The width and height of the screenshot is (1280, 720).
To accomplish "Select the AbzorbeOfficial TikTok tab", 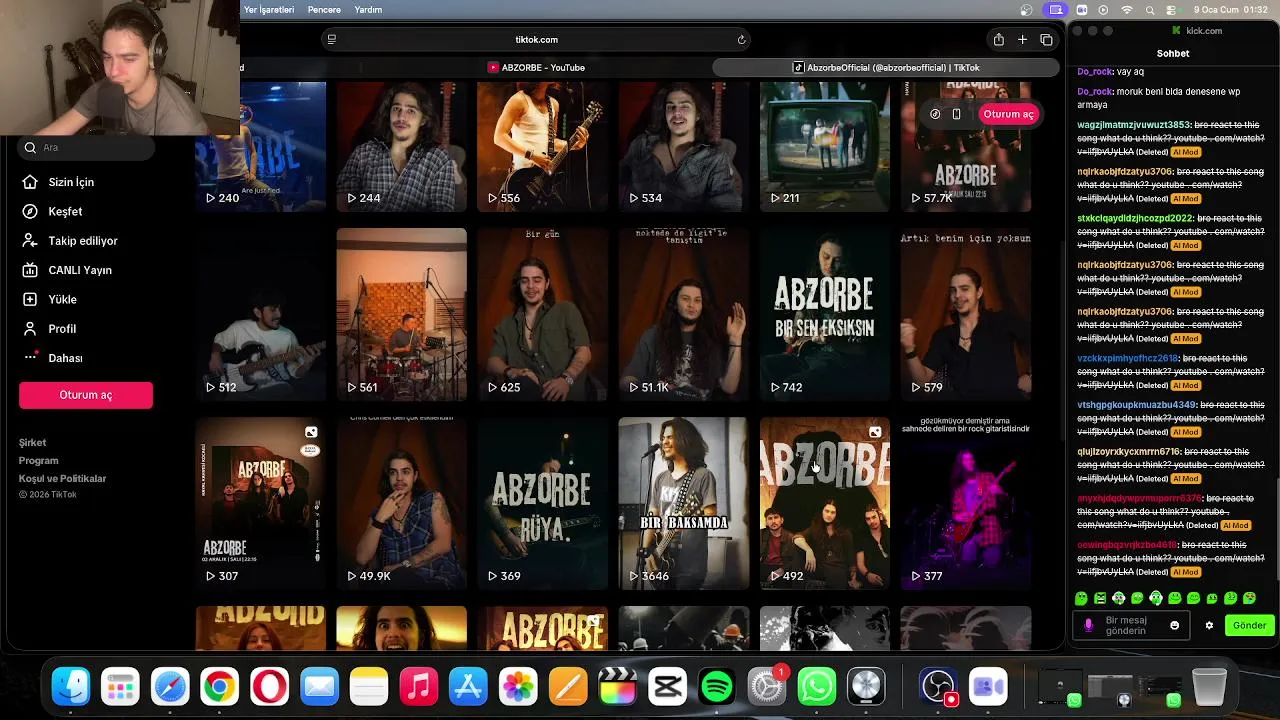I will [x=886, y=67].
